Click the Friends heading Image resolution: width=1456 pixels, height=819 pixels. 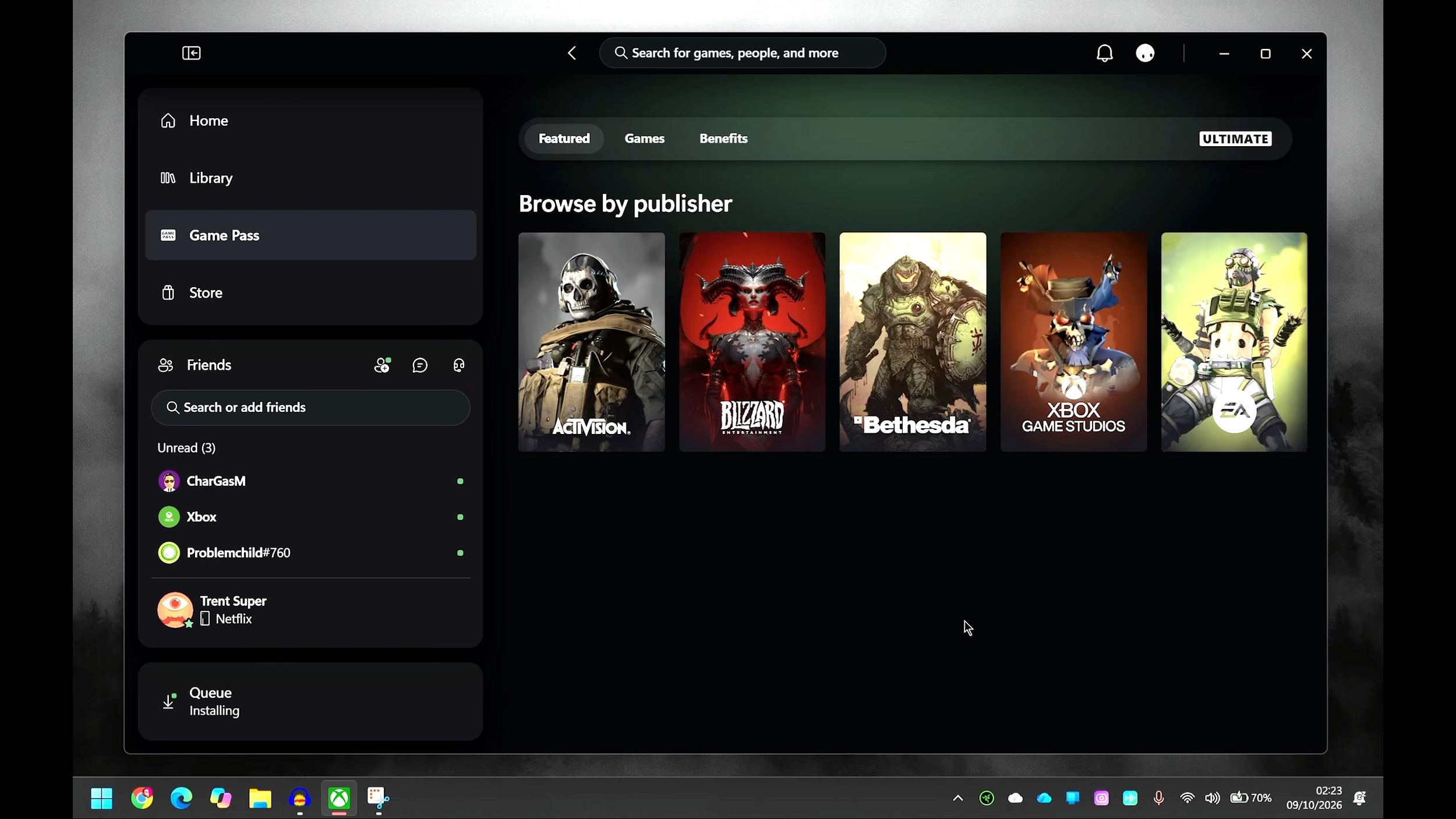(x=208, y=365)
